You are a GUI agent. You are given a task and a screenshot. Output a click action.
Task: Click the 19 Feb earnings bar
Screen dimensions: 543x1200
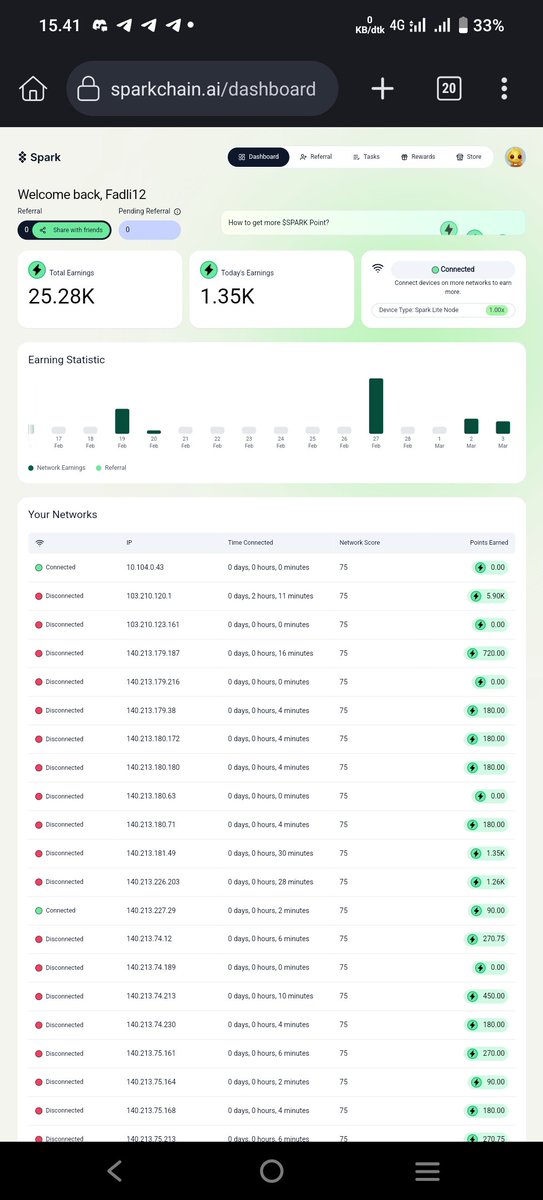coord(122,421)
